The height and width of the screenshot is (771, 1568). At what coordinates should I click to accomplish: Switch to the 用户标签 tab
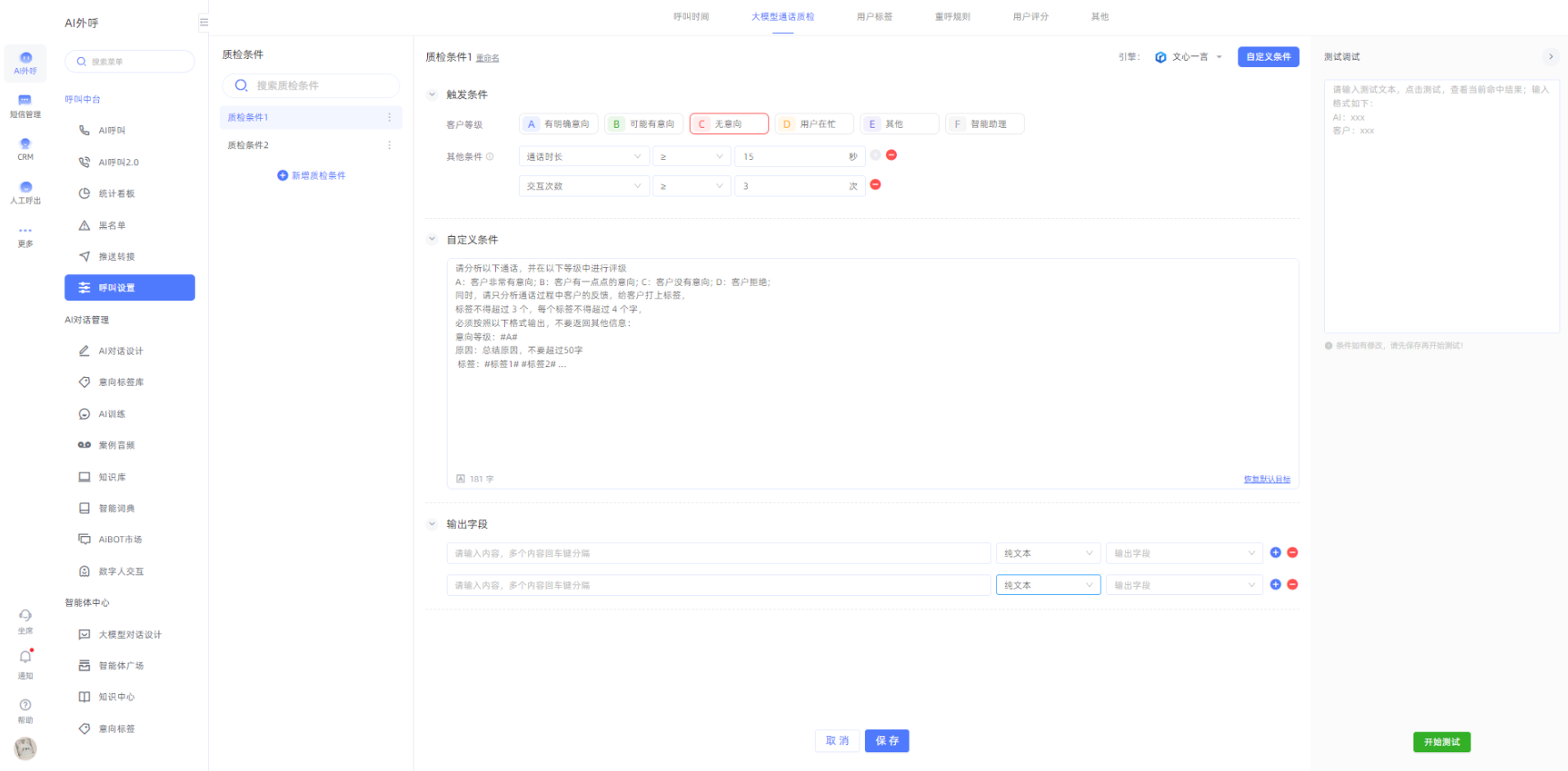coord(874,17)
